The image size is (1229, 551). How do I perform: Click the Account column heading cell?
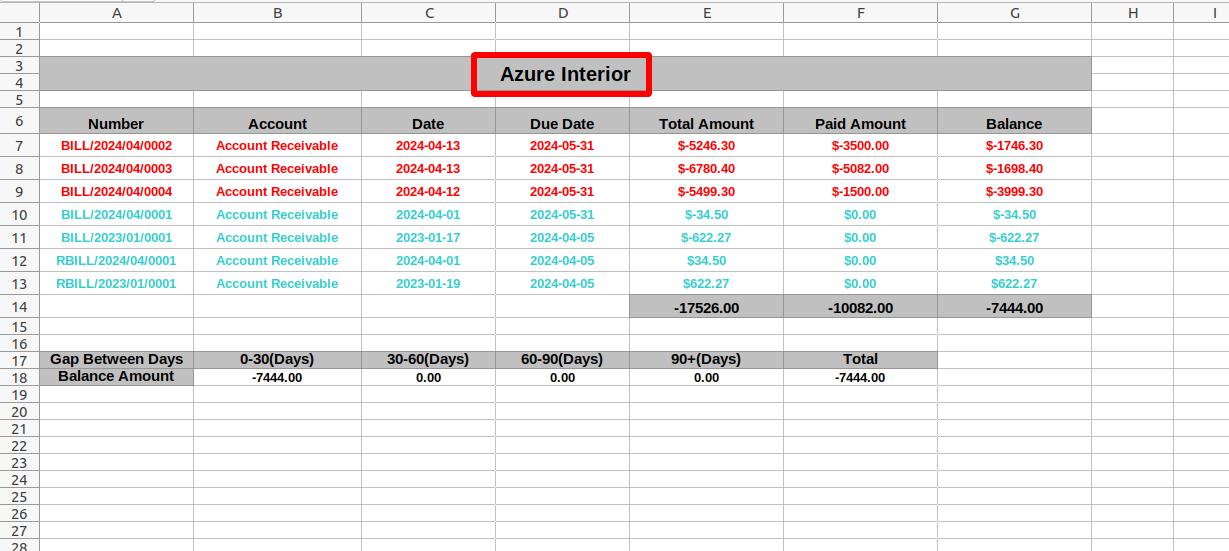[x=277, y=122]
